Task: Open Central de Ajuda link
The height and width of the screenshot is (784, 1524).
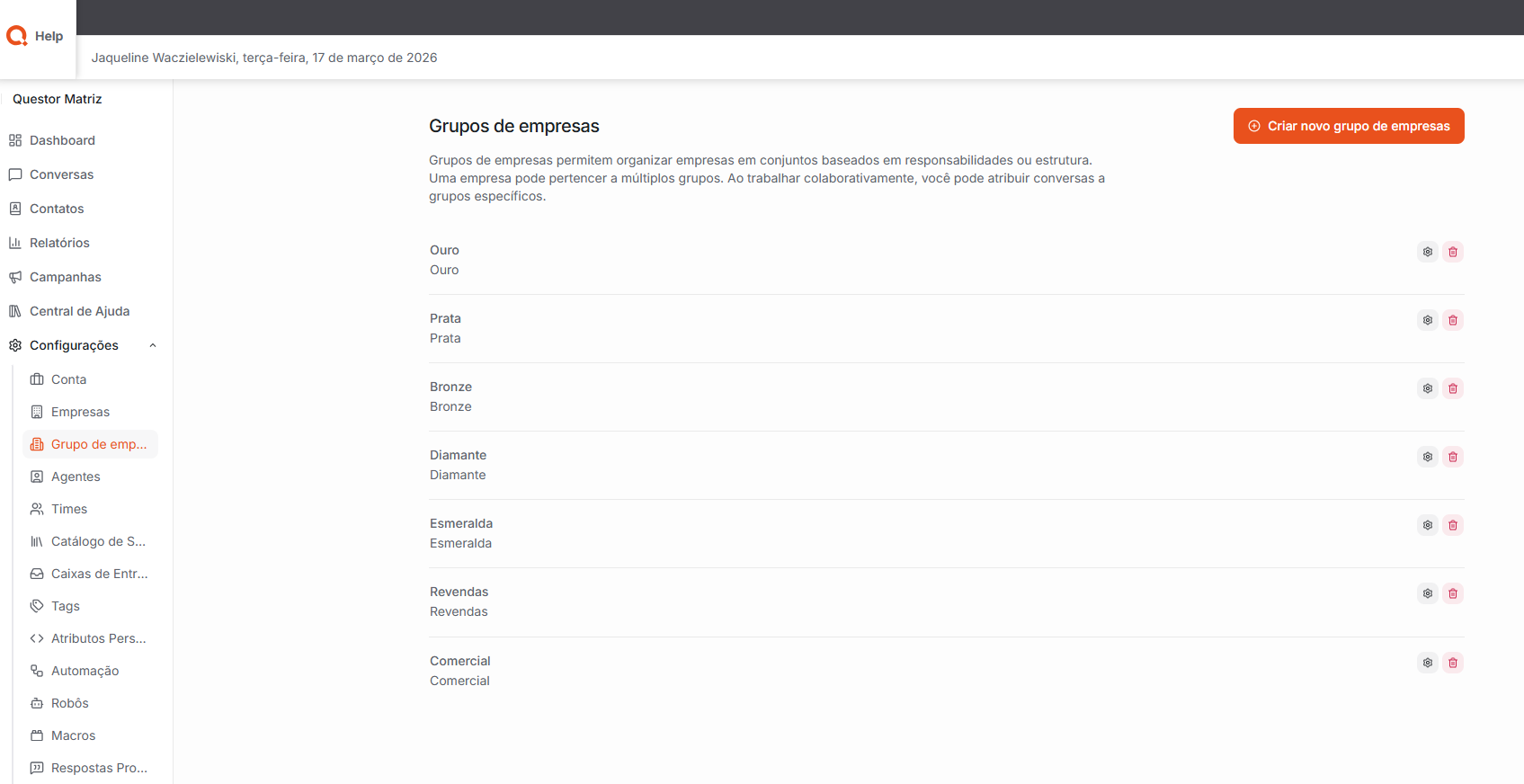Action: click(x=79, y=311)
